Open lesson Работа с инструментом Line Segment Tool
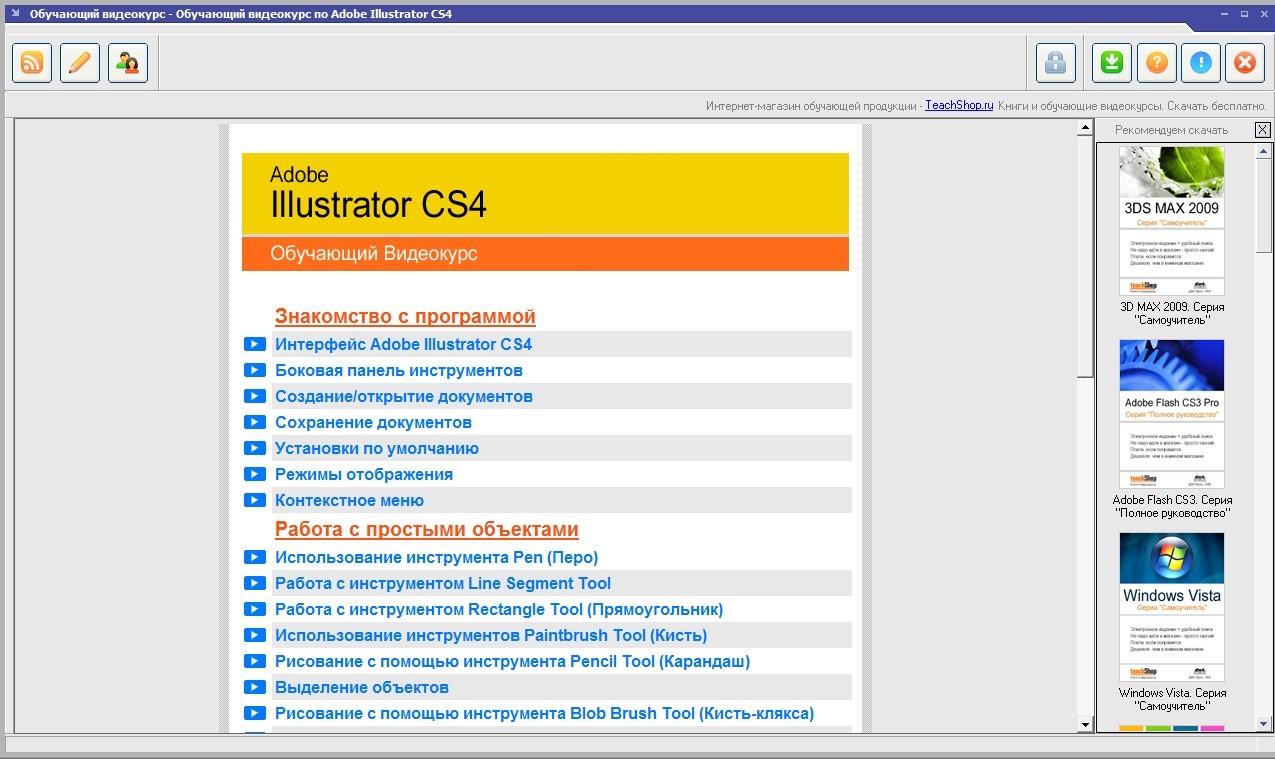 click(x=443, y=583)
